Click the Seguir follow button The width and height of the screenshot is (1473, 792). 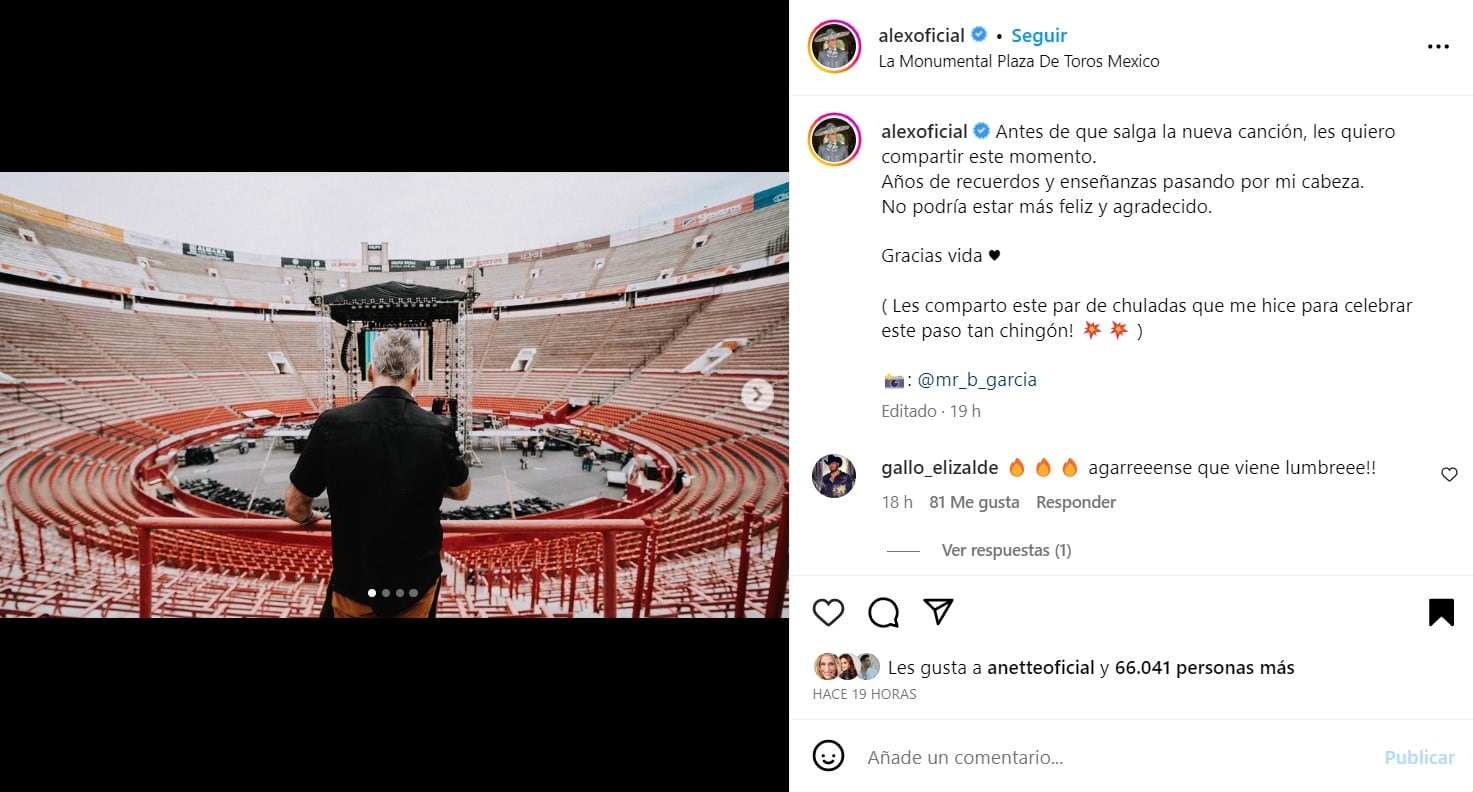pos(1039,35)
